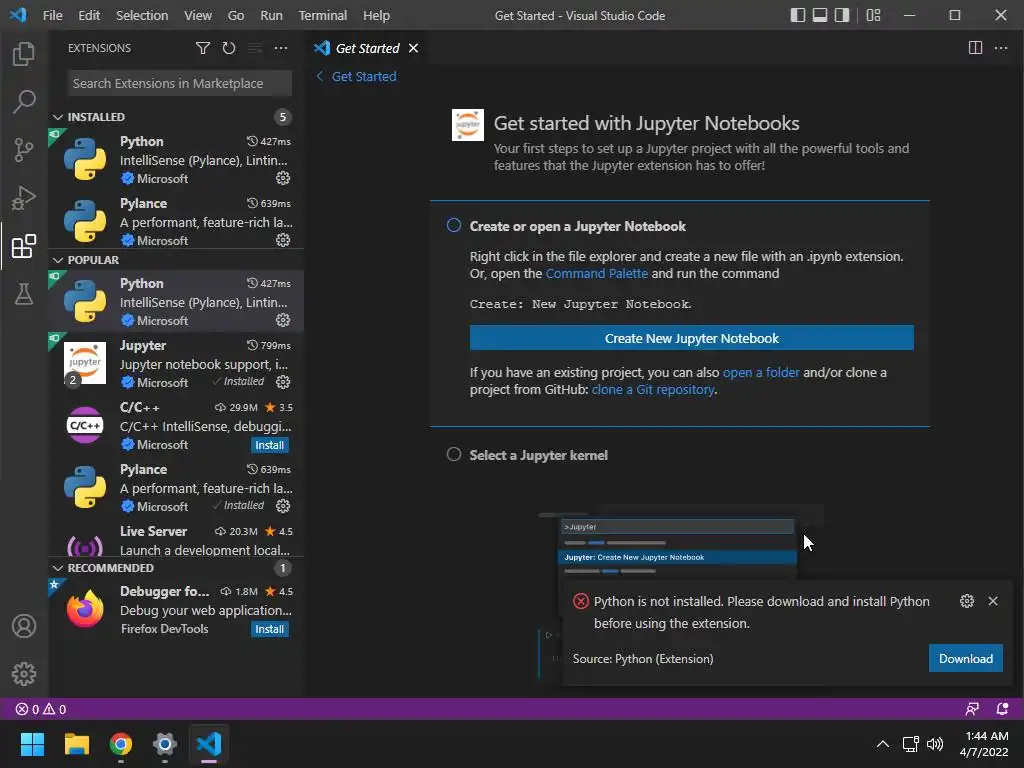Dismiss the Python not installed notification
Image resolution: width=1024 pixels, height=768 pixels.
[993, 601]
